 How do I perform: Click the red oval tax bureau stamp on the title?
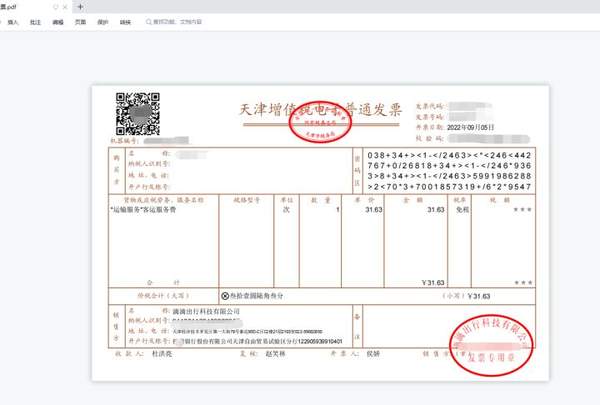tap(320, 122)
